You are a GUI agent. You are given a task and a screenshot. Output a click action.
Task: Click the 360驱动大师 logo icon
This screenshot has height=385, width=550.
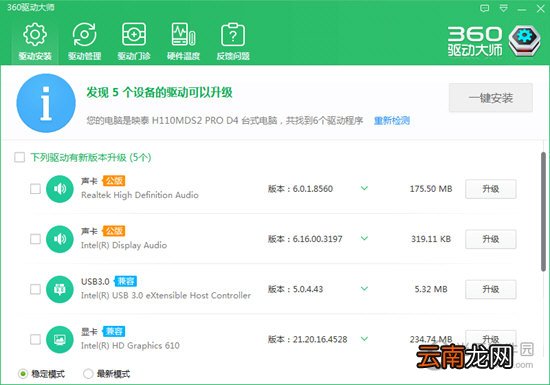(x=525, y=40)
